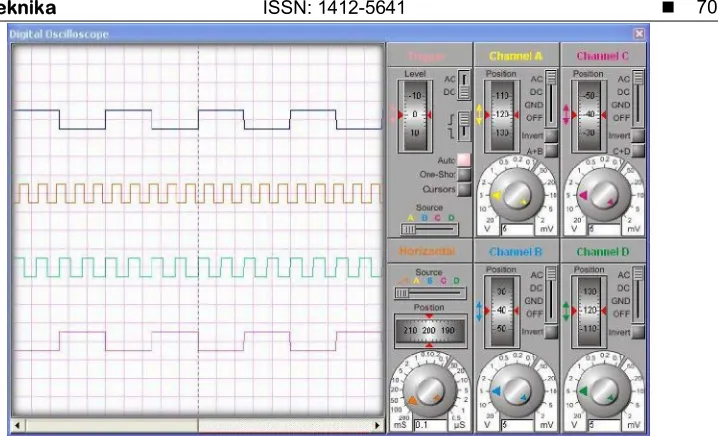Click magenta coarse pointer on Channel C knob

583,196
